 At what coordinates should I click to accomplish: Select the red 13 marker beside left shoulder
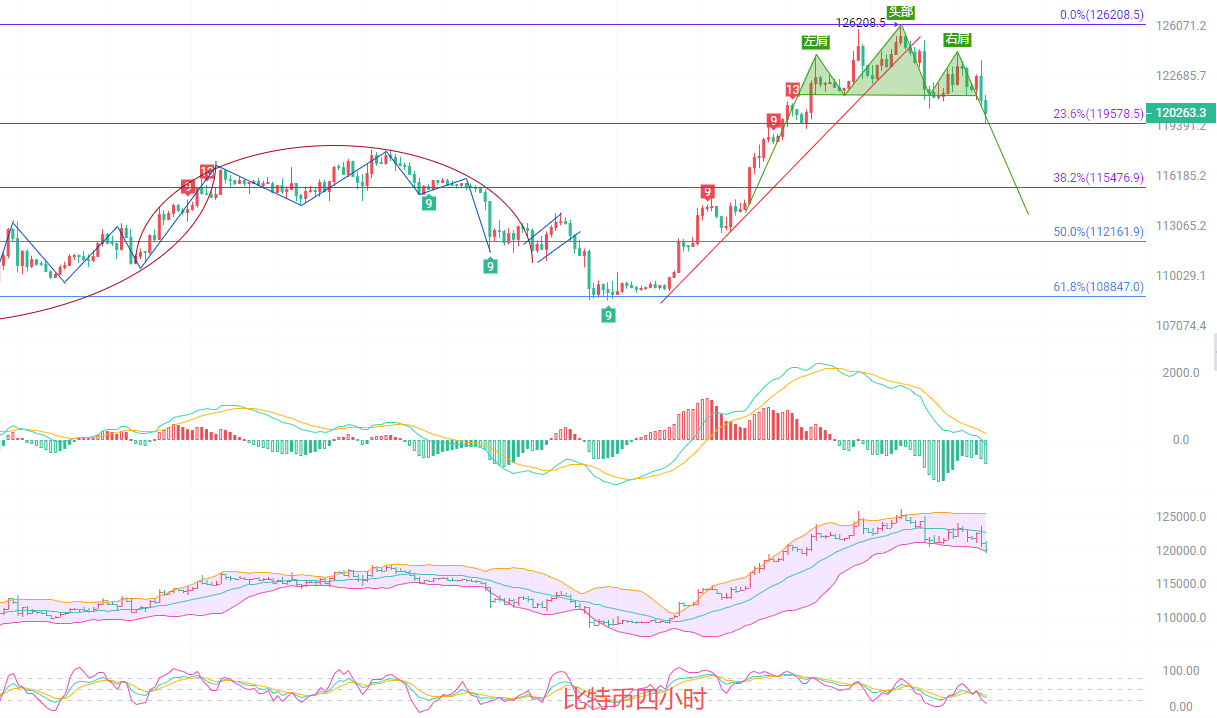point(792,90)
